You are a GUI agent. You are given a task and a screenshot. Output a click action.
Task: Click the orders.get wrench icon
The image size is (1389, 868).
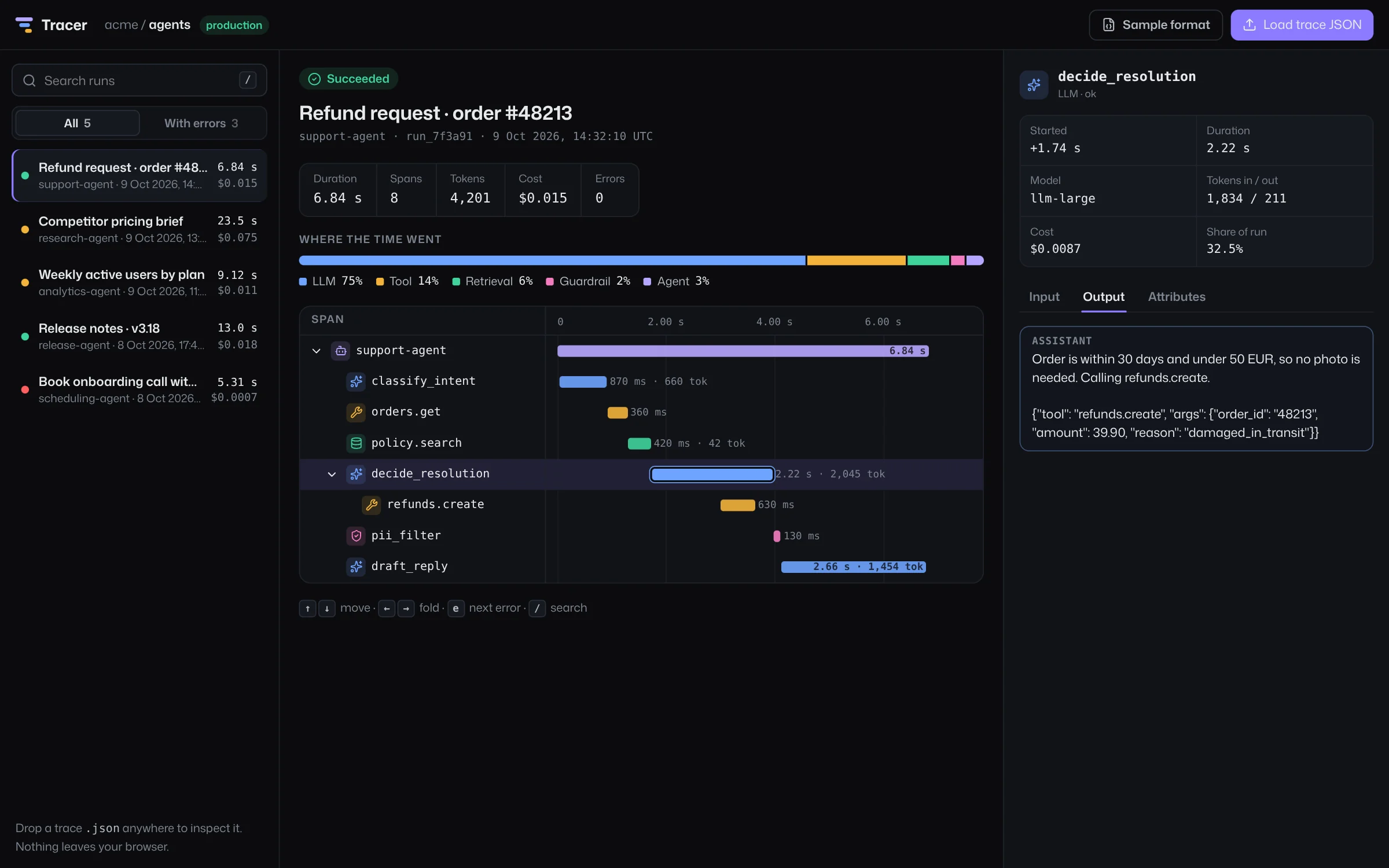(x=356, y=412)
